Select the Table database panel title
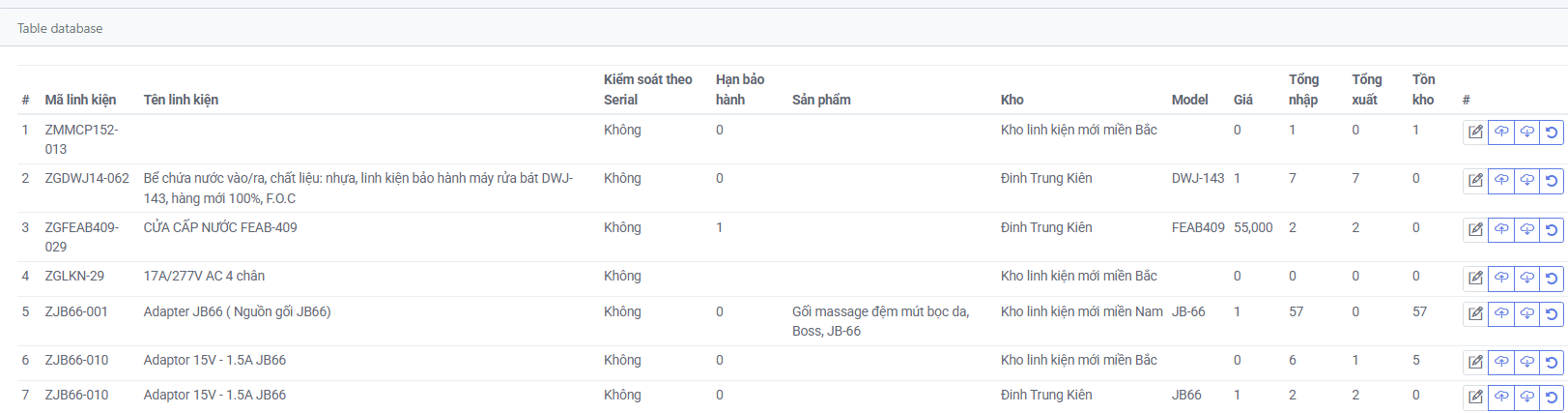Image resolution: width=1568 pixels, height=413 pixels. click(60, 28)
